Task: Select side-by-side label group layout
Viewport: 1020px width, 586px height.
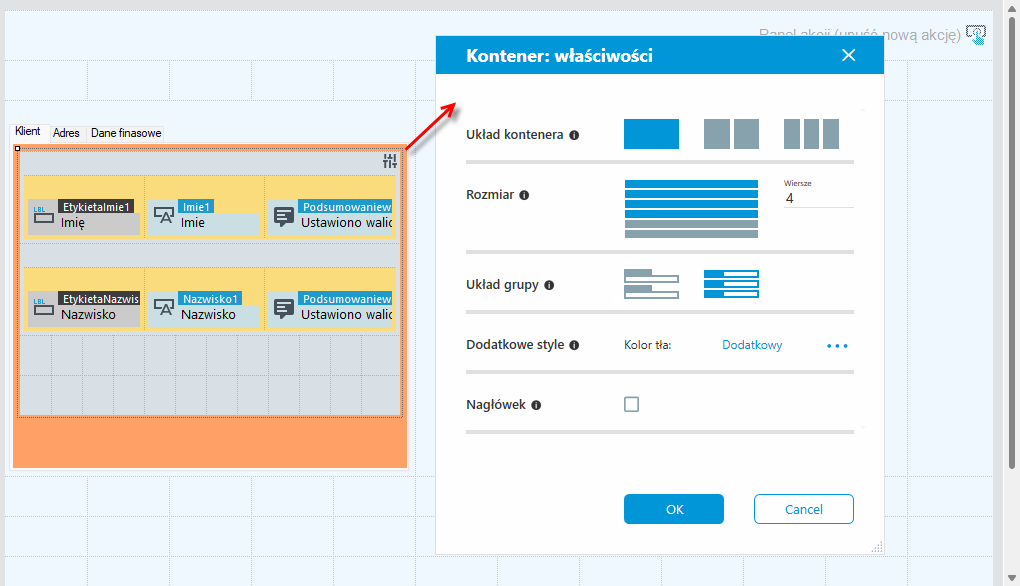Action: pyautogui.click(x=731, y=284)
